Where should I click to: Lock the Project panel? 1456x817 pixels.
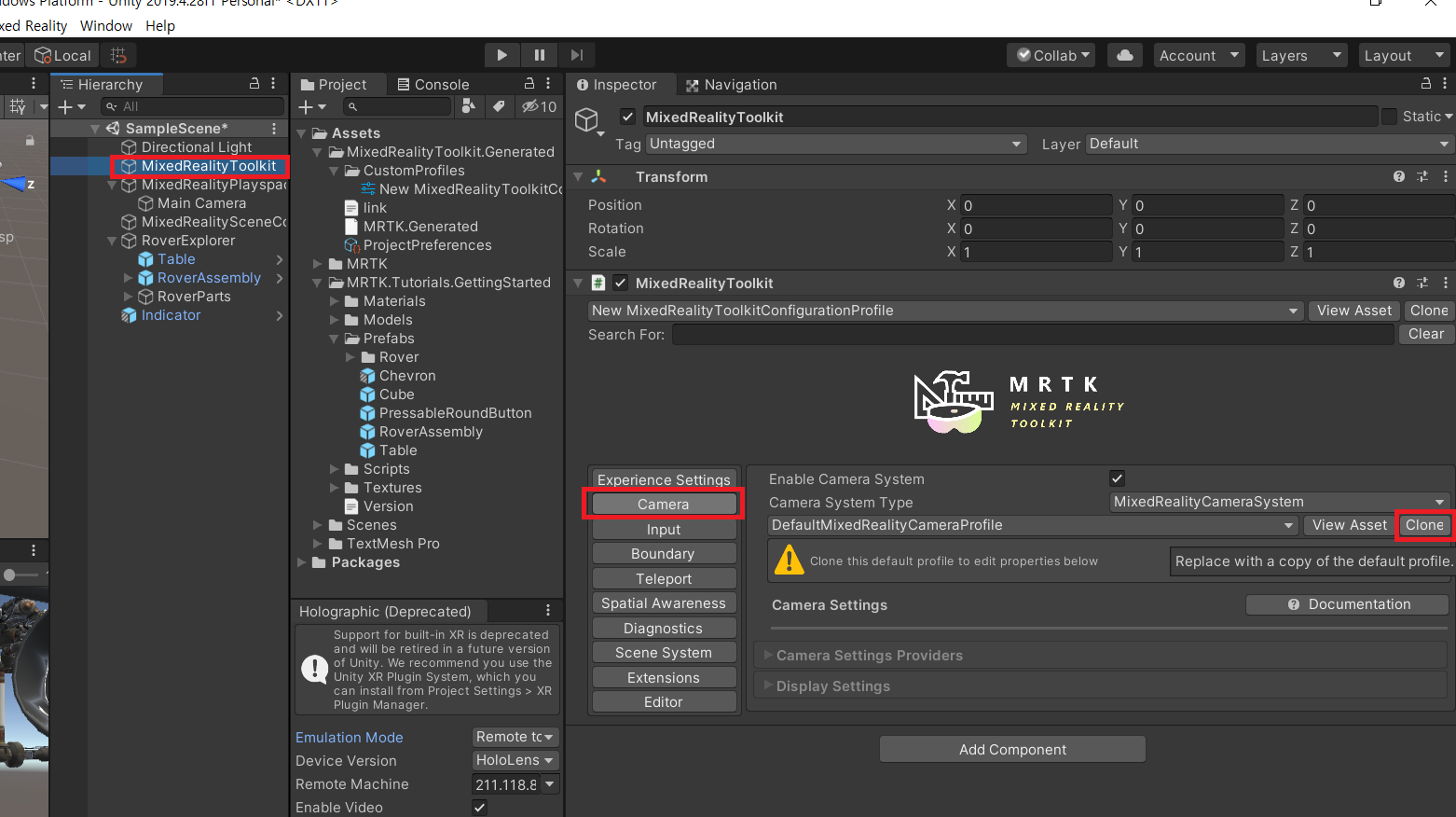pos(529,84)
